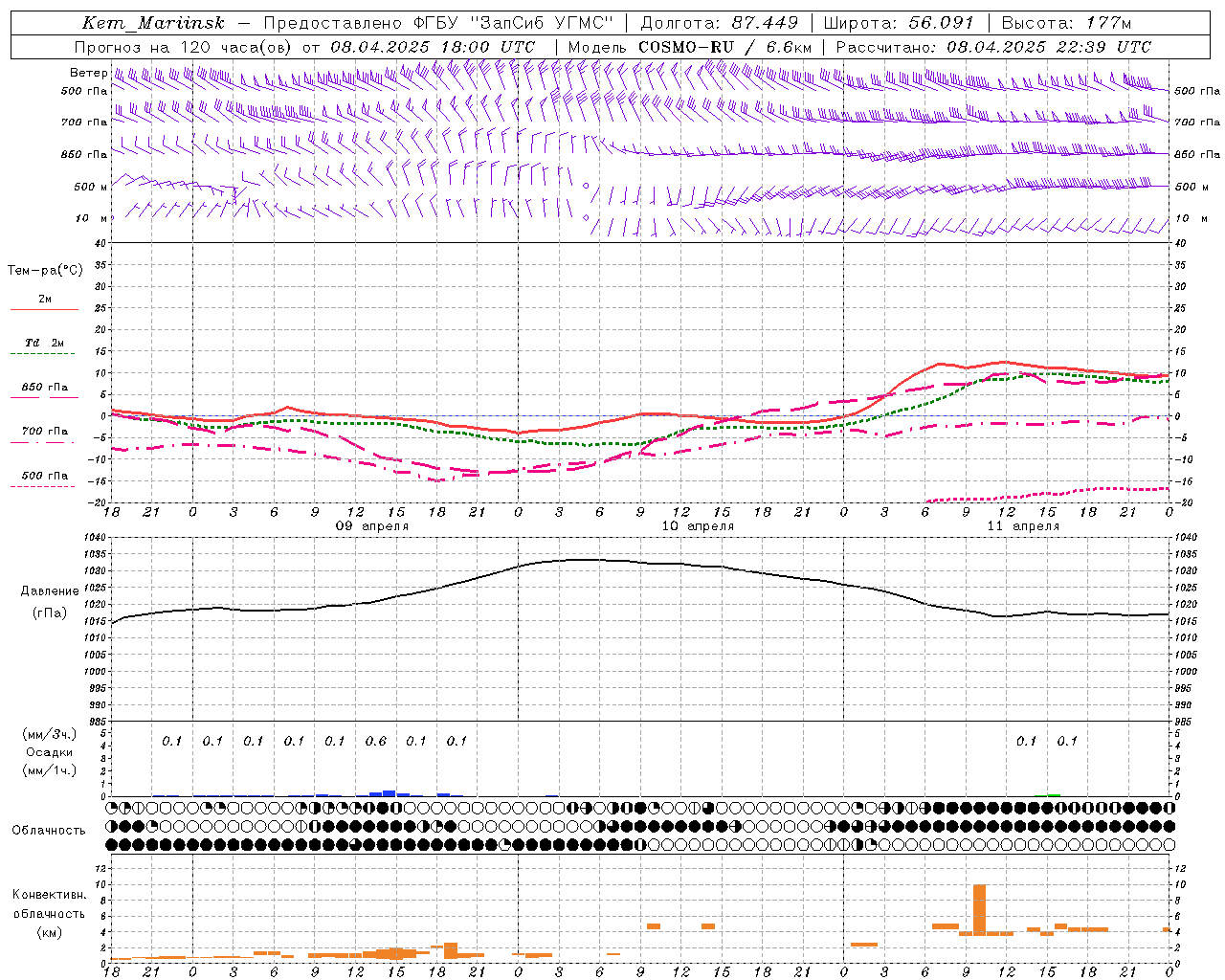Viewport: 1225px width, 980px height.
Task: Click the 'Модель COSMO-RU / 6.6км' model label
Action: [x=690, y=47]
